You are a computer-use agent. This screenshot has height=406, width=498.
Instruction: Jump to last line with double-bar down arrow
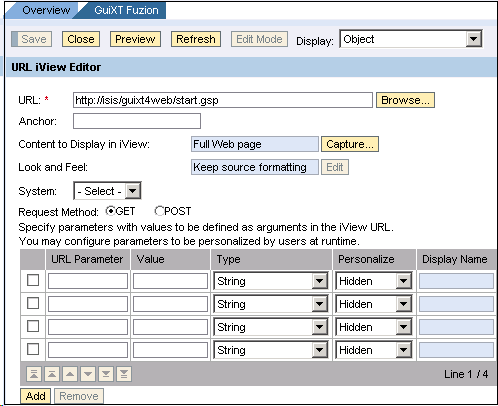tap(124, 374)
